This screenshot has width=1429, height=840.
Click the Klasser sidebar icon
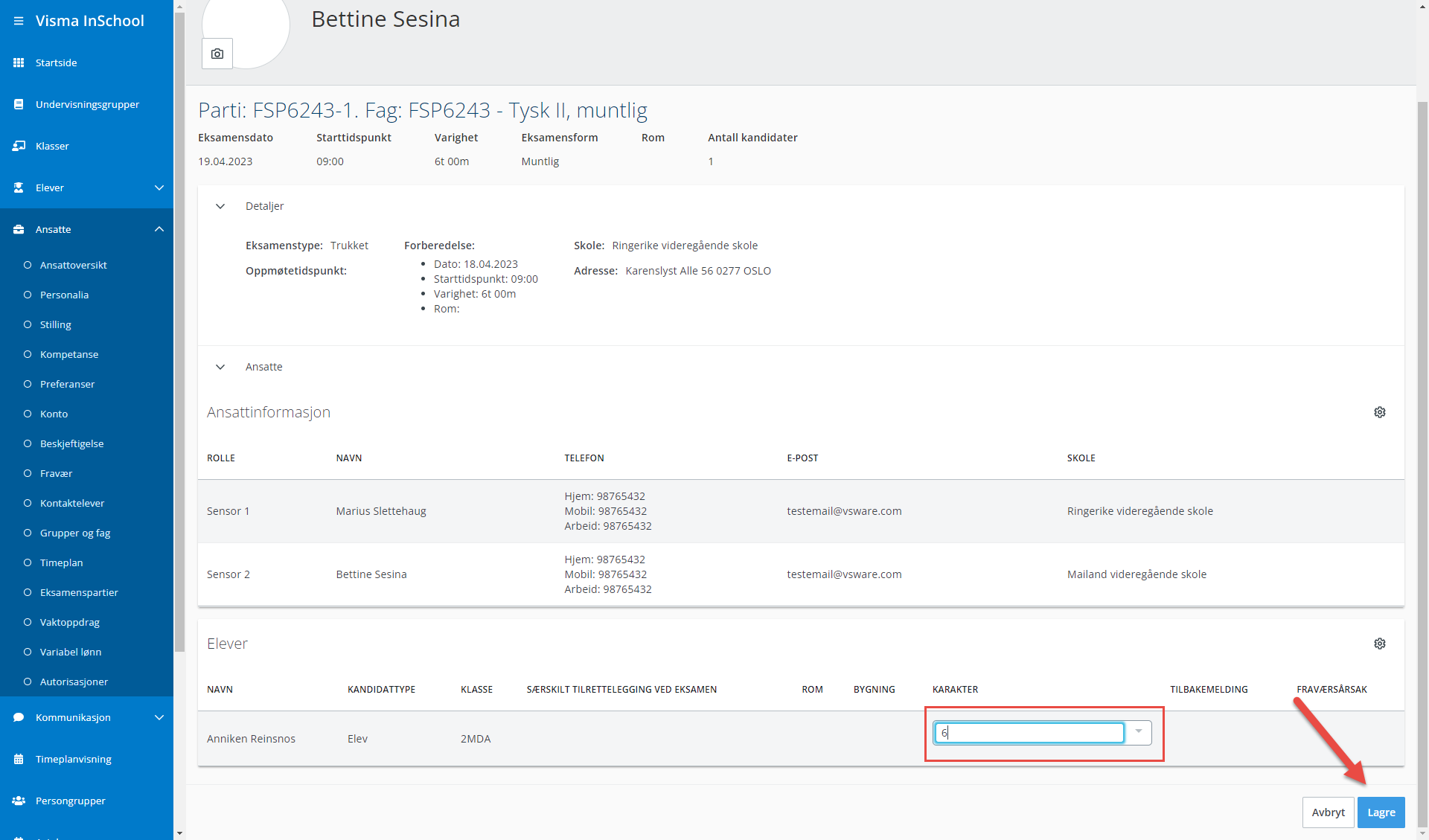(x=19, y=146)
